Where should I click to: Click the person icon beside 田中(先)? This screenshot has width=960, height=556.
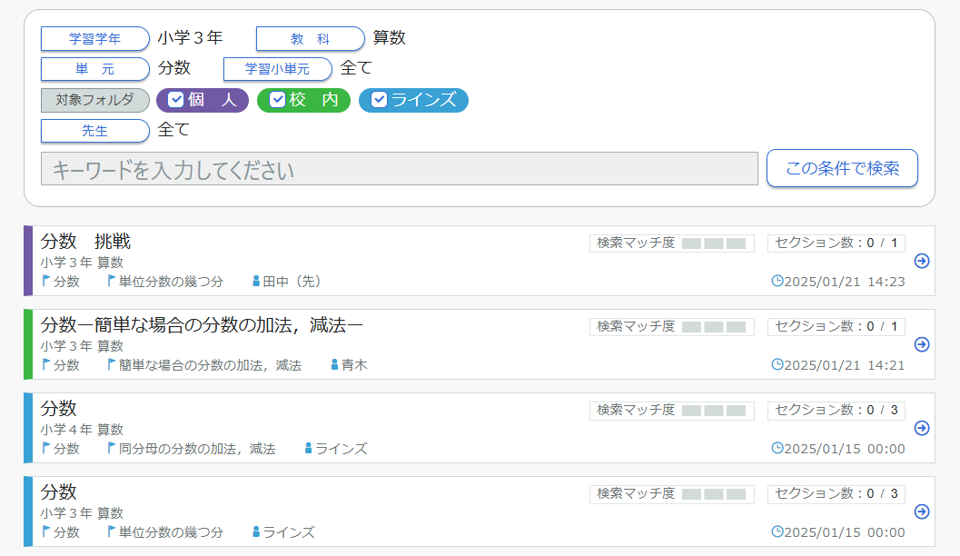pyautogui.click(x=256, y=282)
